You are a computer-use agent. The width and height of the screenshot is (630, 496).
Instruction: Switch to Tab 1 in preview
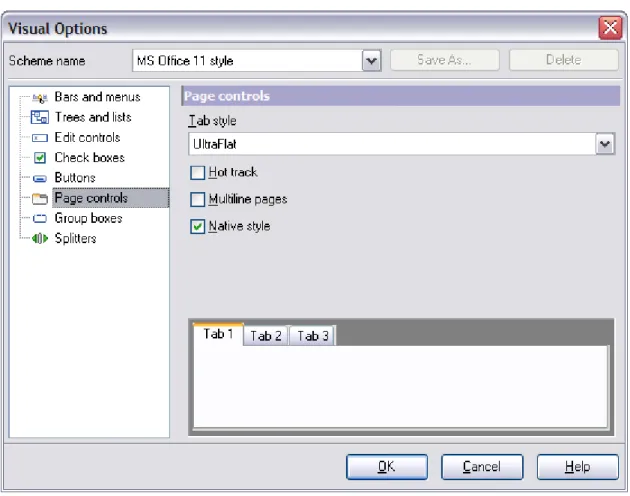pos(218,334)
